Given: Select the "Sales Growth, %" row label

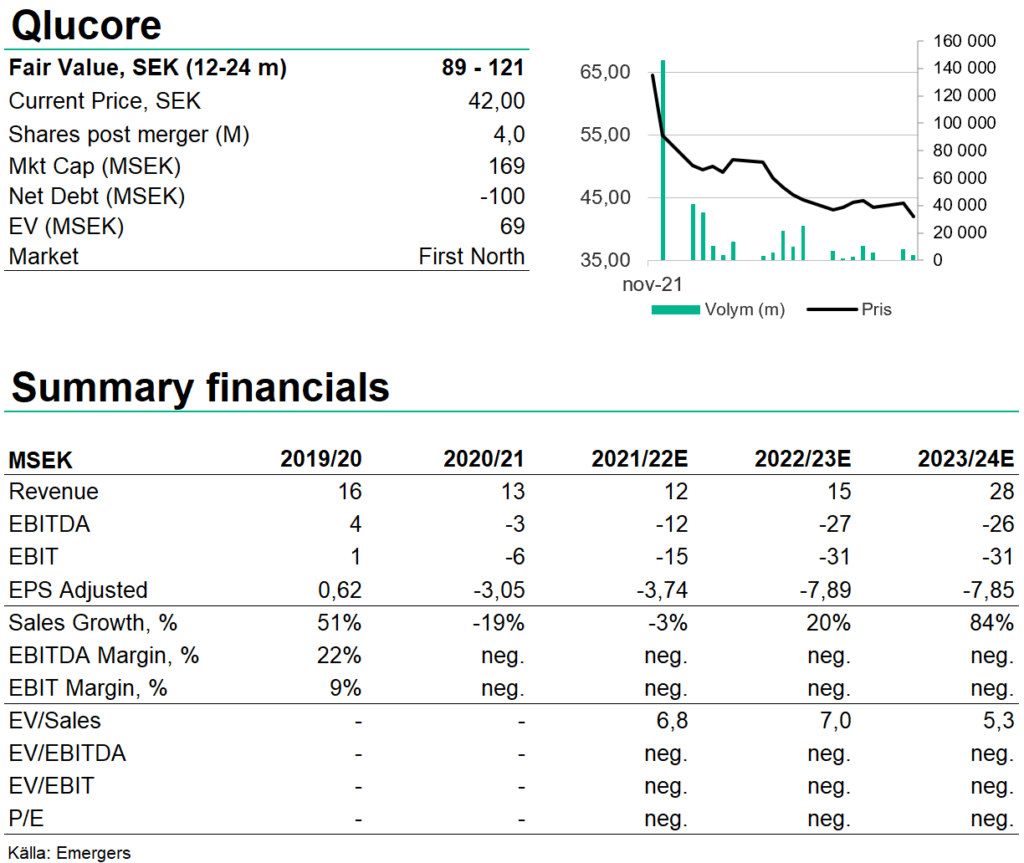Looking at the screenshot, I should 93,623.
